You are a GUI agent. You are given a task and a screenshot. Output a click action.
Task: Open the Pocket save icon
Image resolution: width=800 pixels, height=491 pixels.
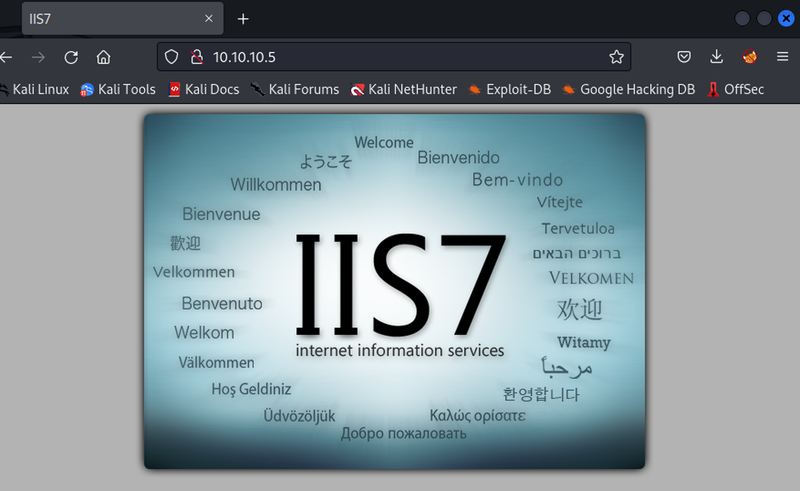[x=684, y=57]
